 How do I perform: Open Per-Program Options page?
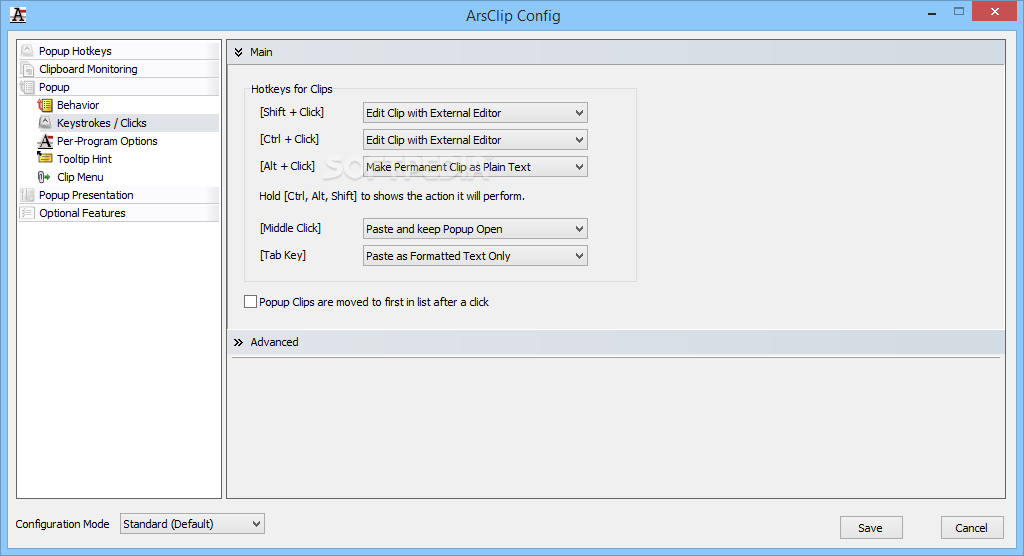[107, 140]
